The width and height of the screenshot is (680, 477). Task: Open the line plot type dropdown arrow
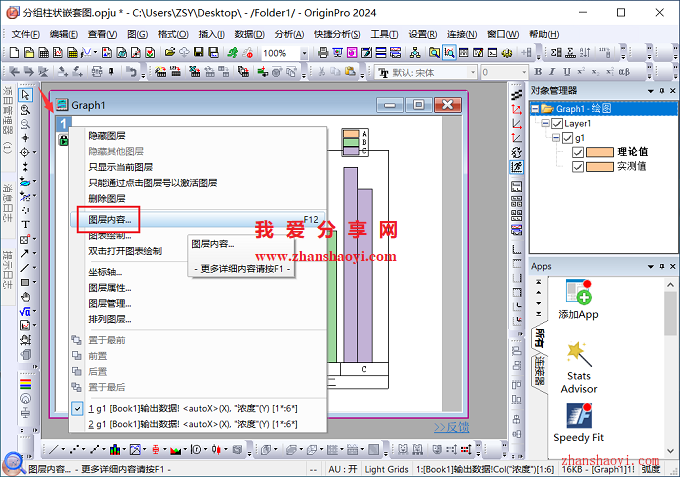[x=63, y=450]
